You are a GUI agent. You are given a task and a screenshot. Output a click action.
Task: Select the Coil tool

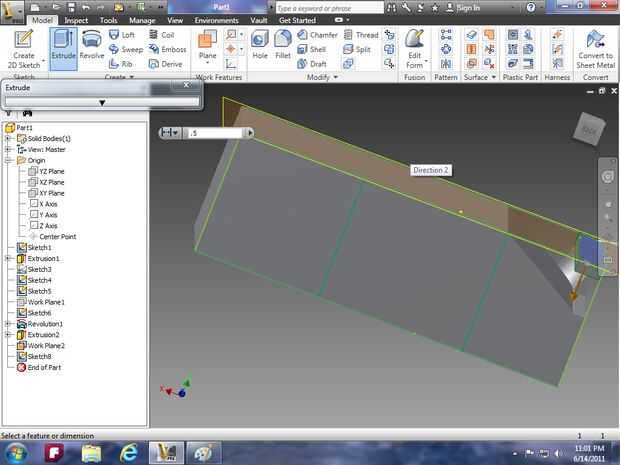(161, 35)
